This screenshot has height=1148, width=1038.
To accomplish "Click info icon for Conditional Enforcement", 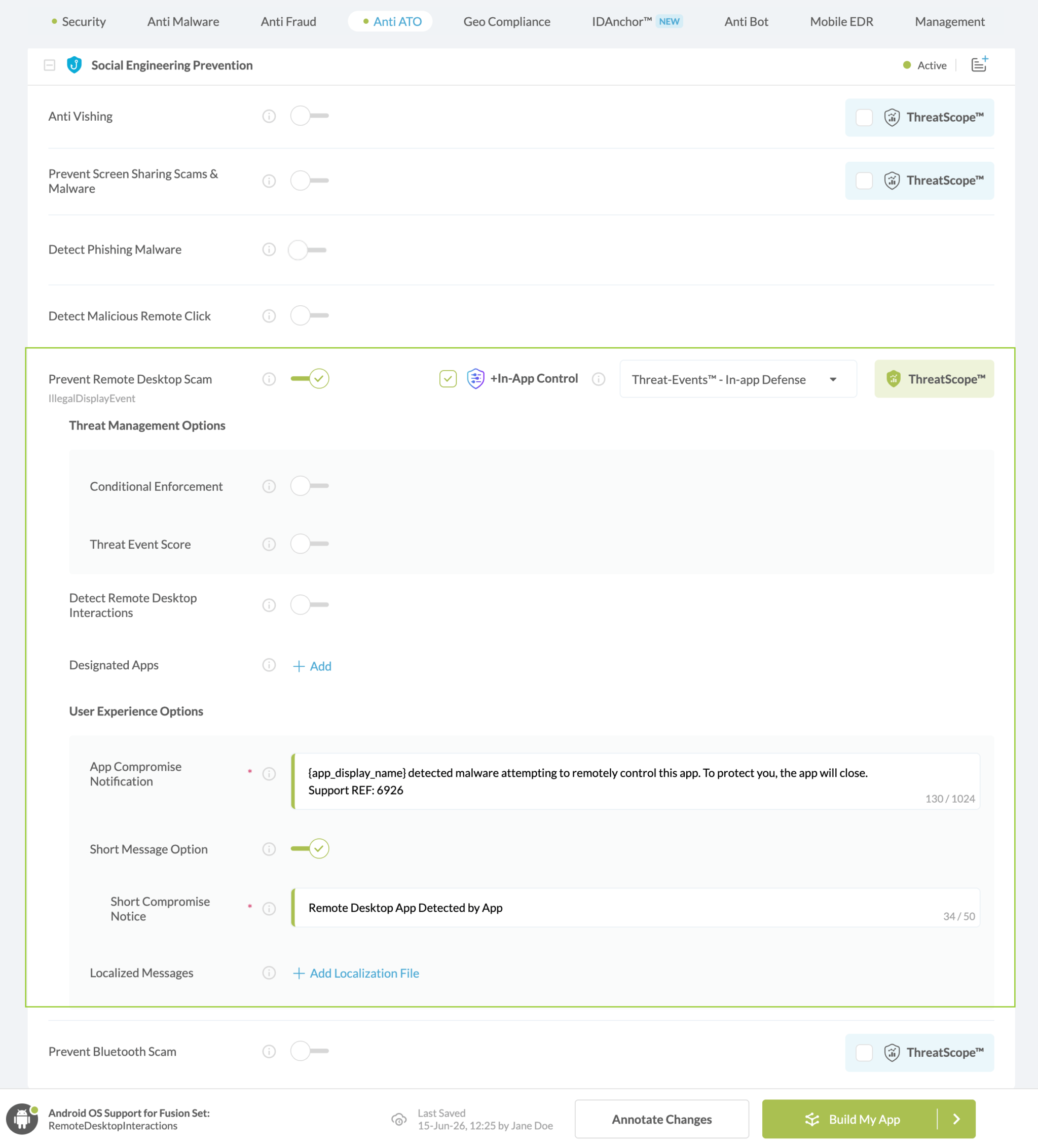I will (269, 486).
